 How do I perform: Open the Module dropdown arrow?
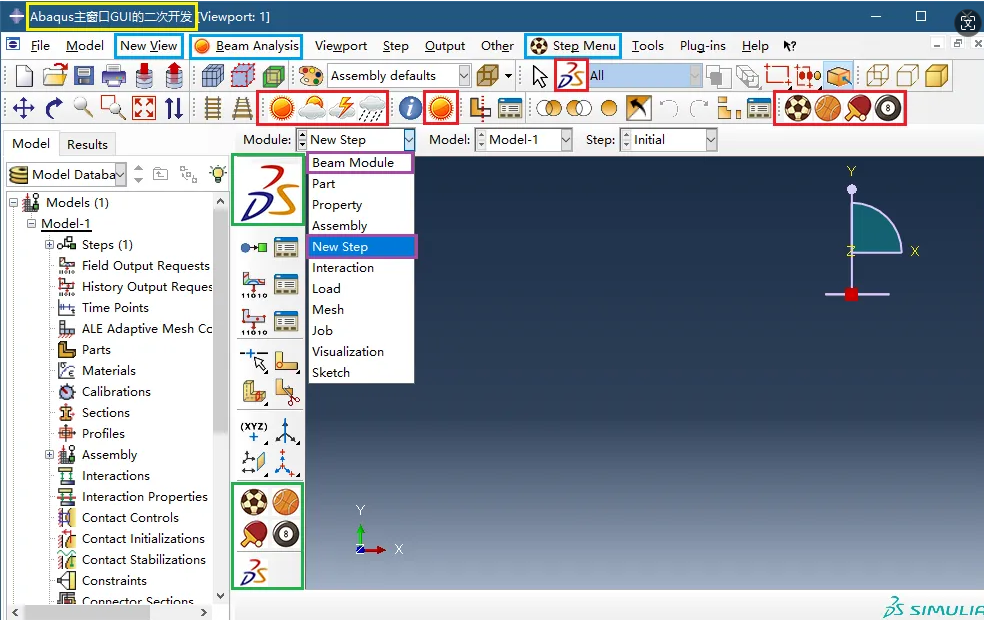point(409,139)
